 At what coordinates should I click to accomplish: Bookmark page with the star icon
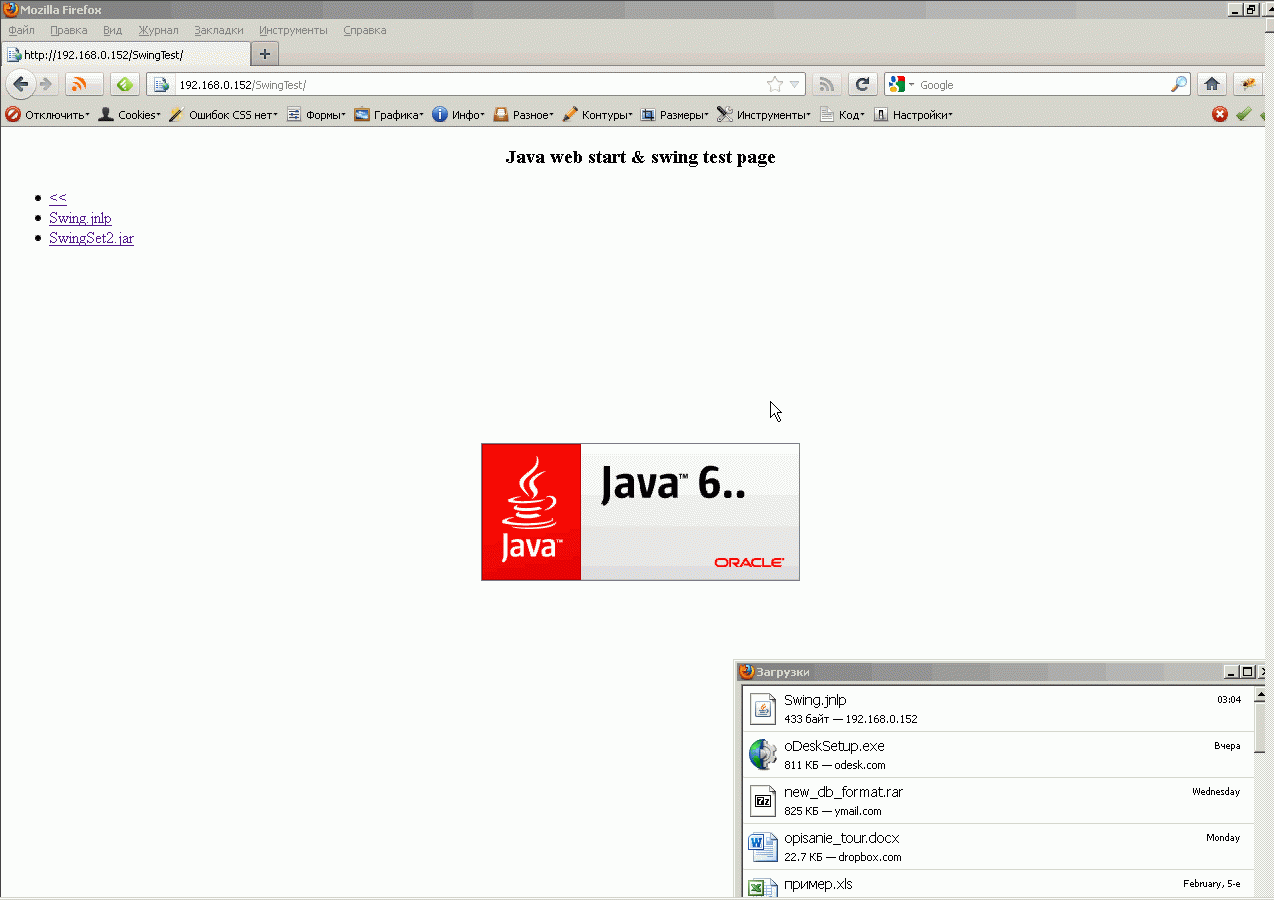click(x=774, y=85)
